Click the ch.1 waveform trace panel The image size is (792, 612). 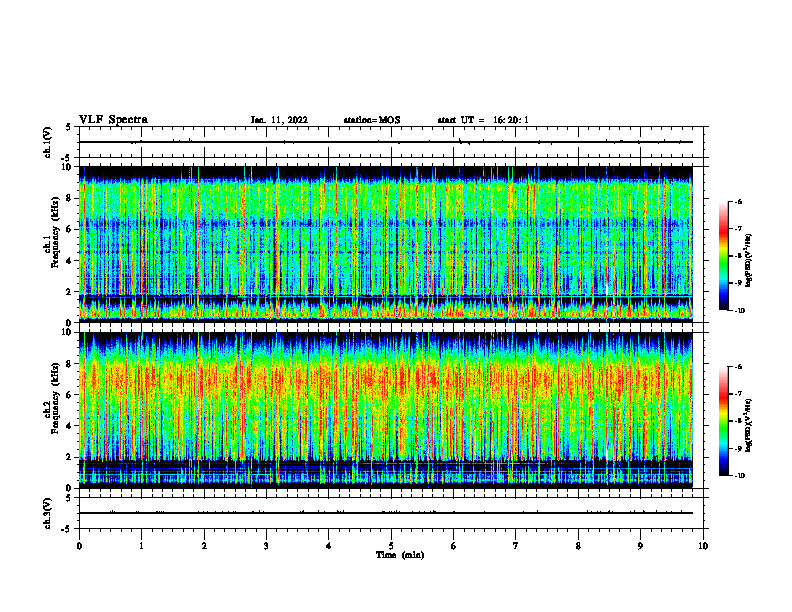pyautogui.click(x=391, y=142)
